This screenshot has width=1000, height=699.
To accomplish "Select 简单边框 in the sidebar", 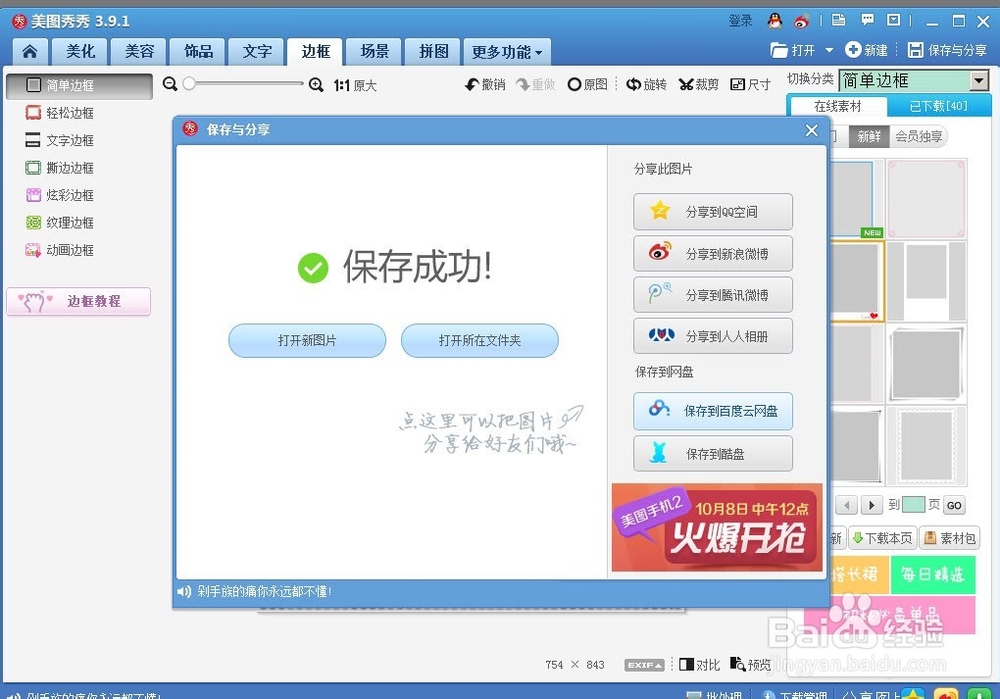I will click(x=79, y=85).
